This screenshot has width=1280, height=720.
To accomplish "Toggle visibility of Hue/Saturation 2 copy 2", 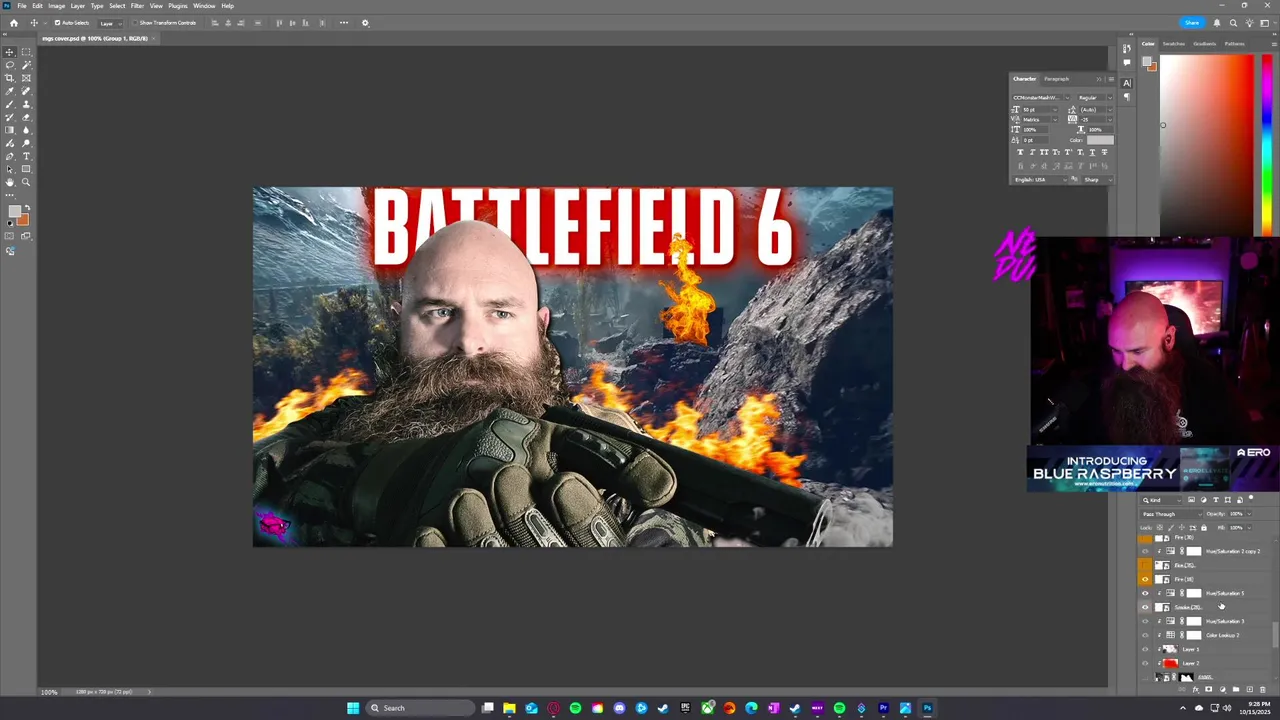I will tap(1145, 551).
